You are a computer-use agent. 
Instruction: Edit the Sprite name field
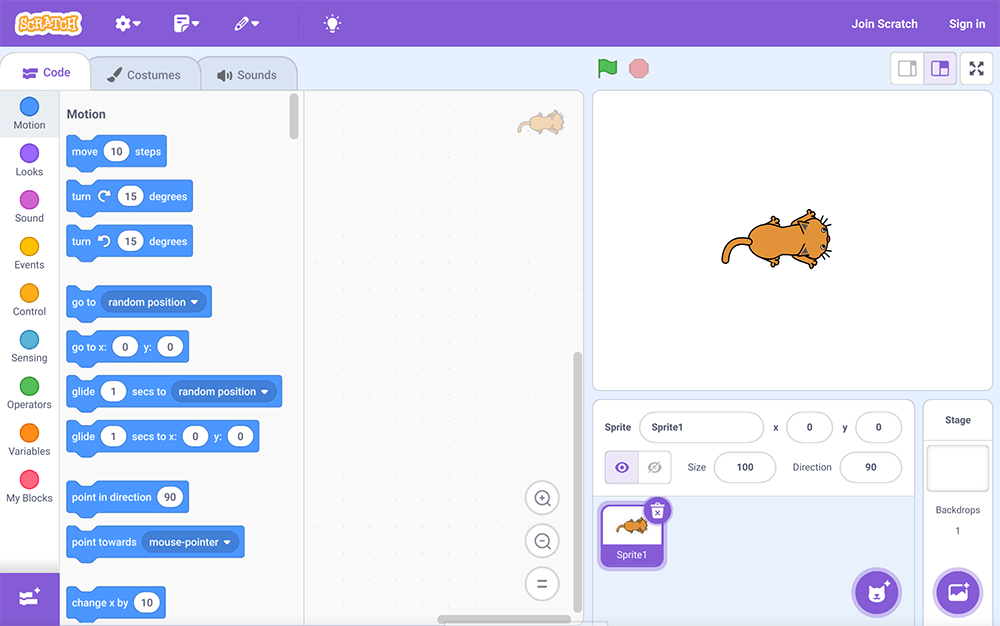point(701,427)
